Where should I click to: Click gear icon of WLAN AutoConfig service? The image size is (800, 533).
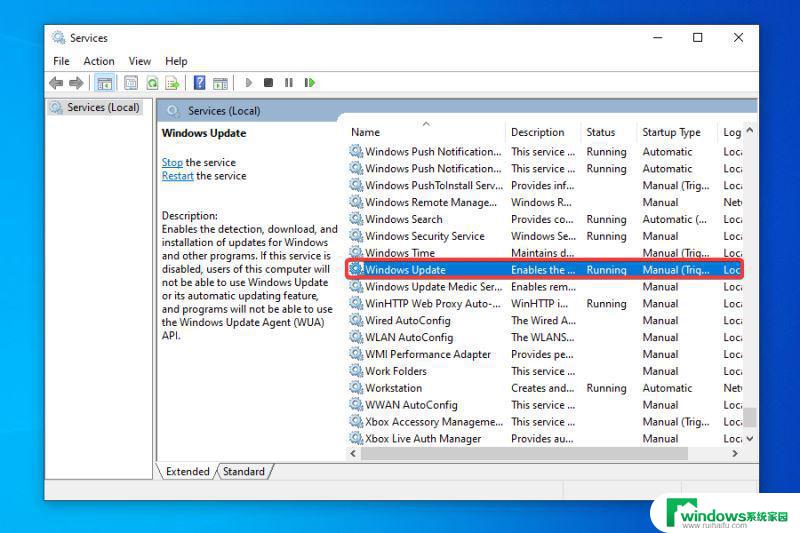coord(356,337)
